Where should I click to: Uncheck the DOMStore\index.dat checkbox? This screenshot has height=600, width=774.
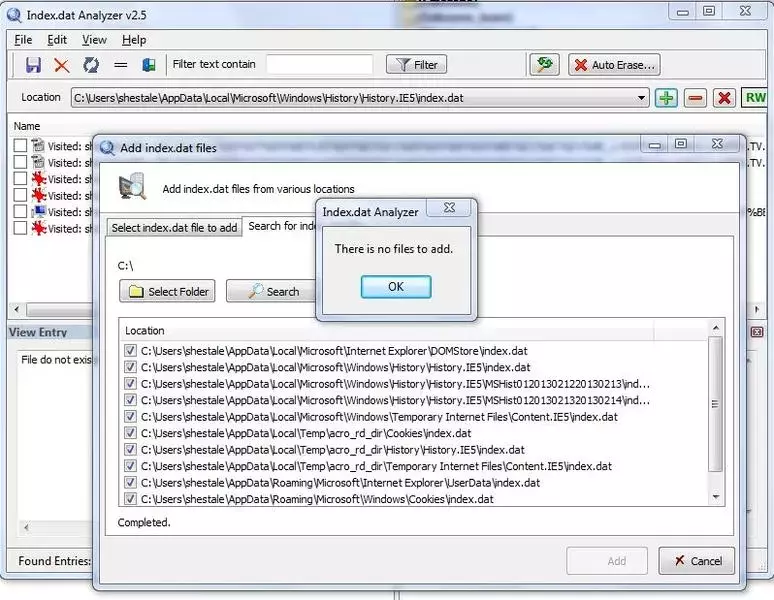click(130, 350)
